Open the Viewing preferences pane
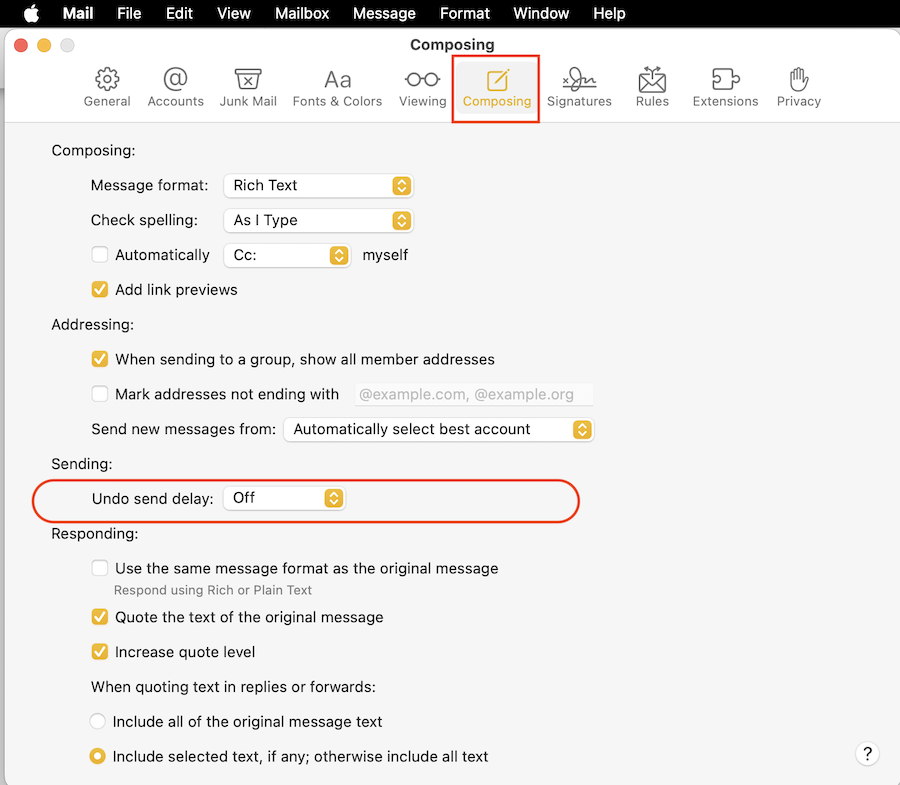900x785 pixels. (422, 88)
